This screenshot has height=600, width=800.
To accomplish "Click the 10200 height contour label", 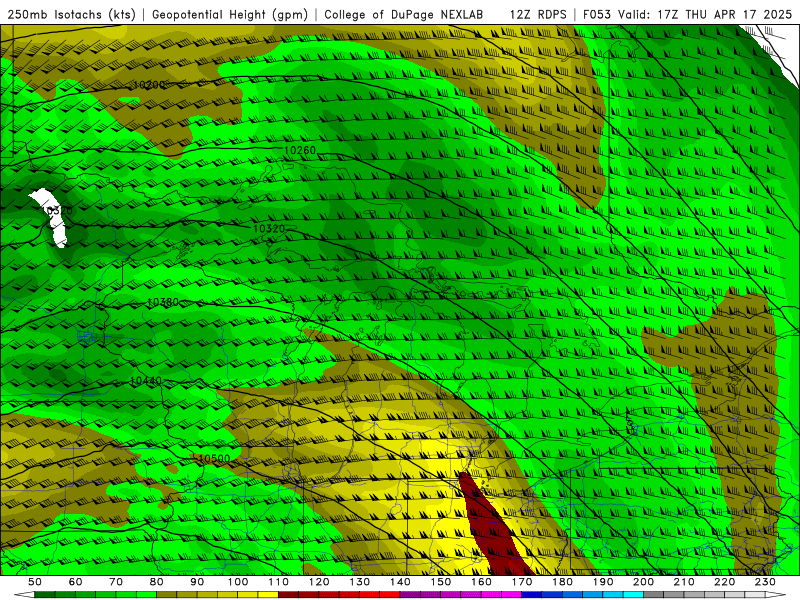I will point(149,85).
